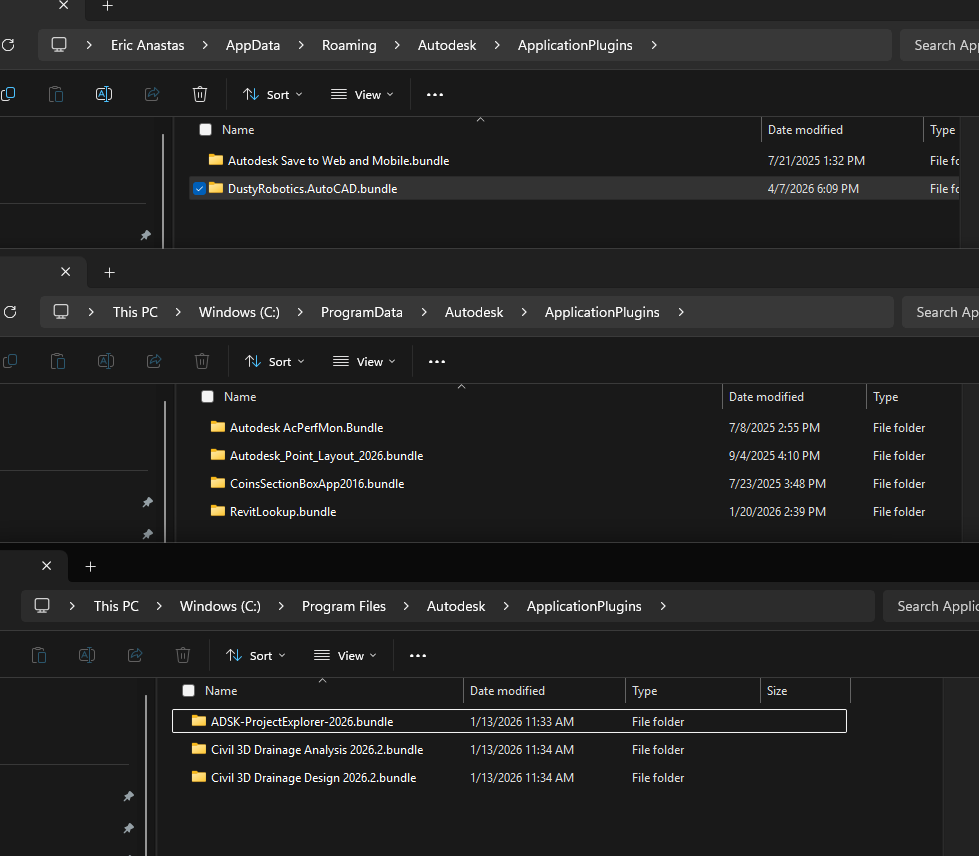The image size is (979, 856).
Task: Open the three-dots menu in Program Files window
Action: tap(418, 656)
